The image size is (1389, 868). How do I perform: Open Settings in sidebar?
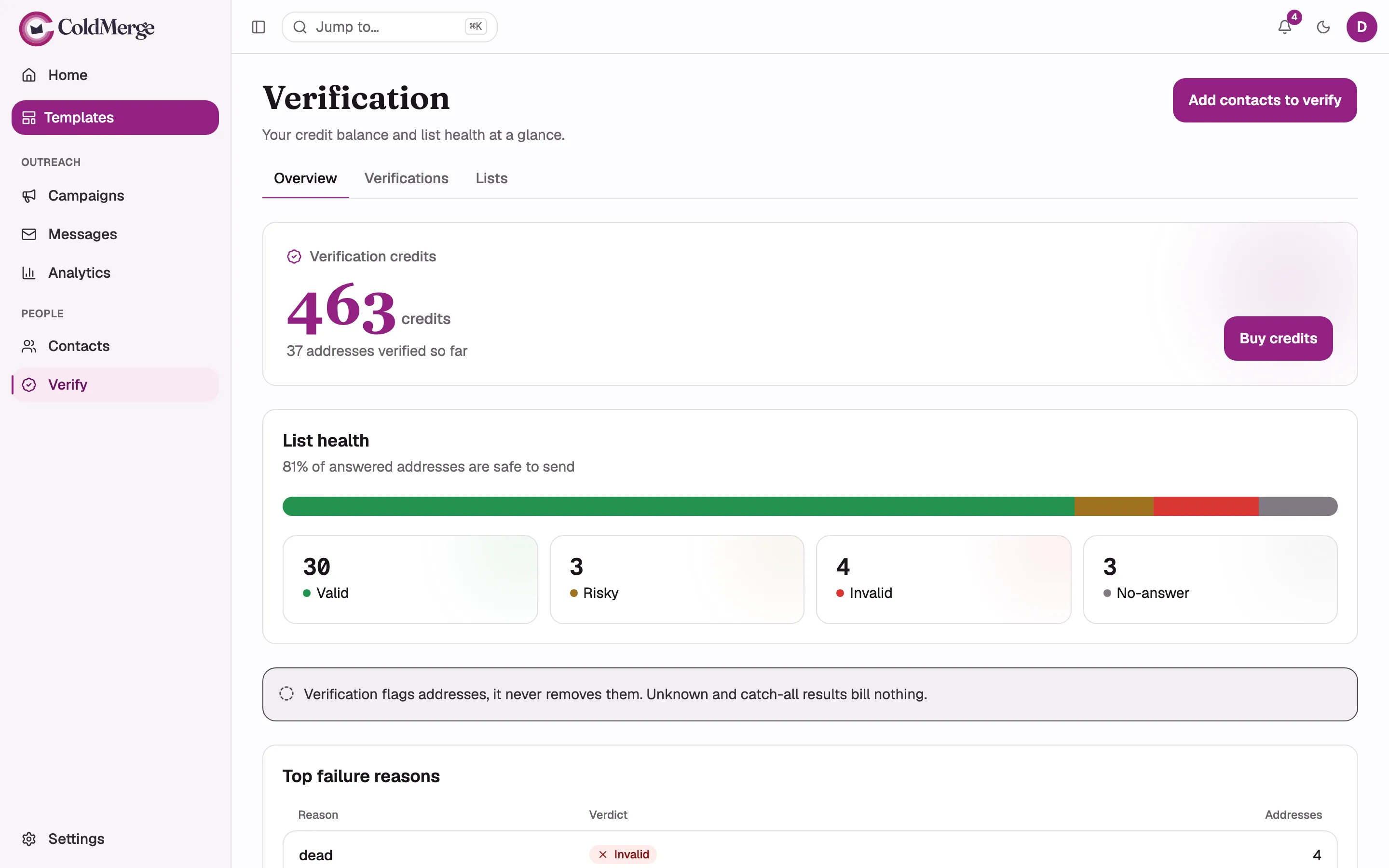coord(115,839)
